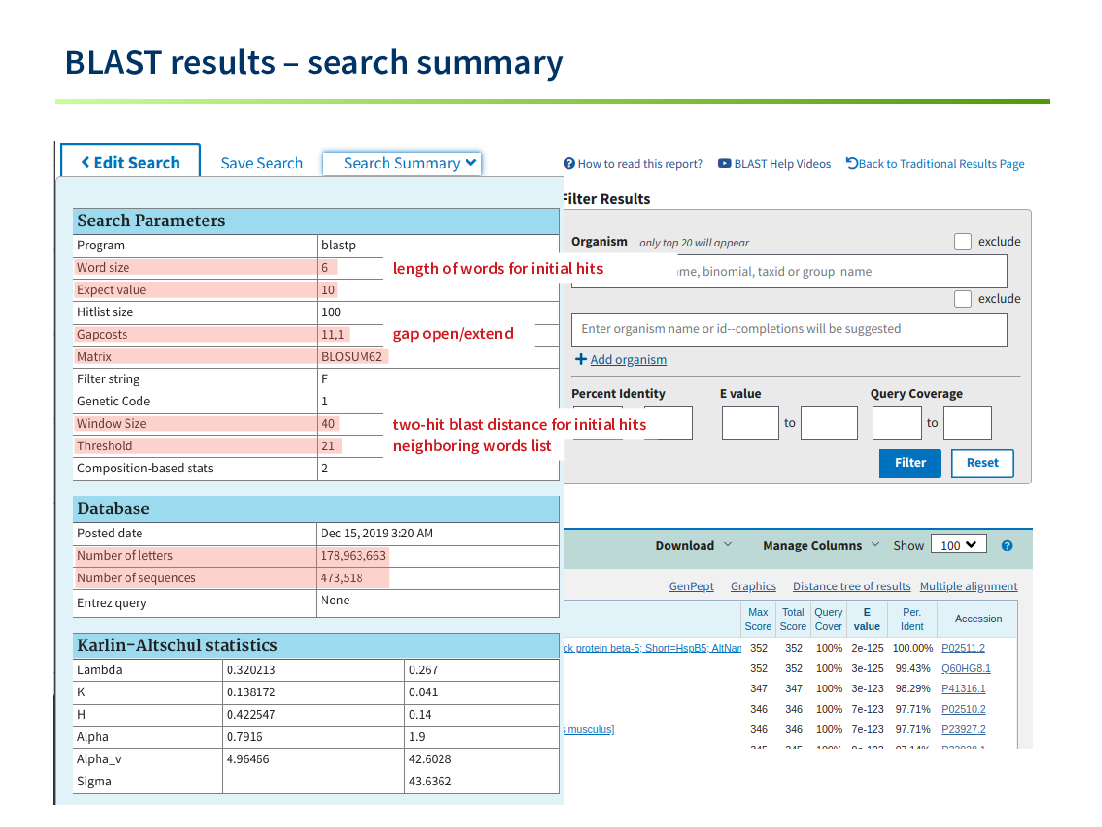Tick the exclude checkbox beside the Organism label
Viewport: 1102px width, 827px height.
click(963, 242)
